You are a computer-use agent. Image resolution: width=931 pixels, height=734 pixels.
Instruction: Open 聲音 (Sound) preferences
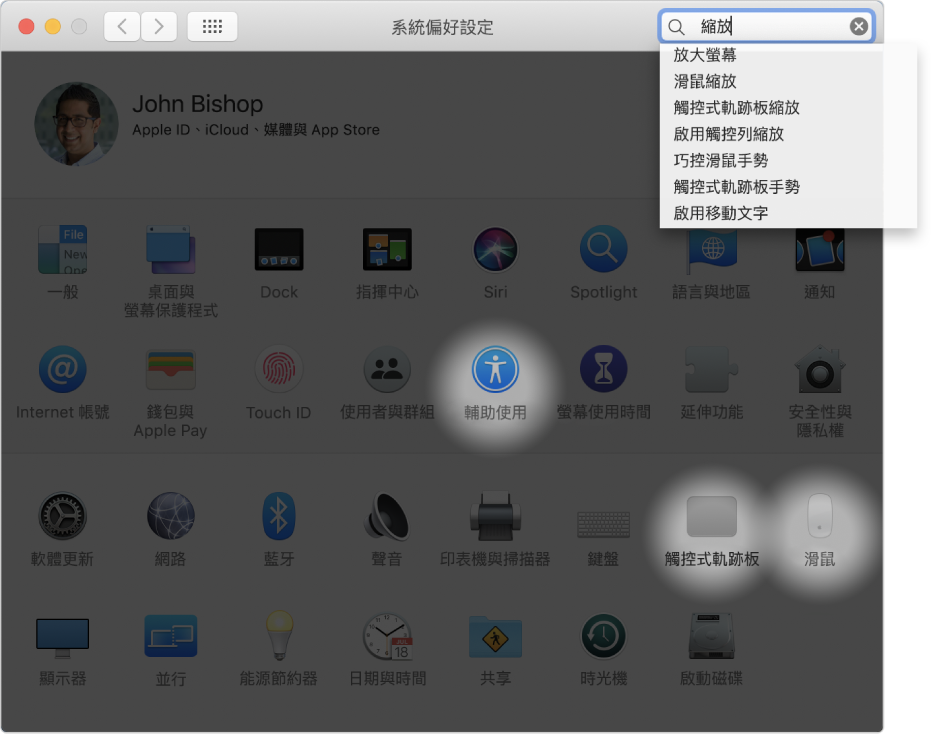387,516
